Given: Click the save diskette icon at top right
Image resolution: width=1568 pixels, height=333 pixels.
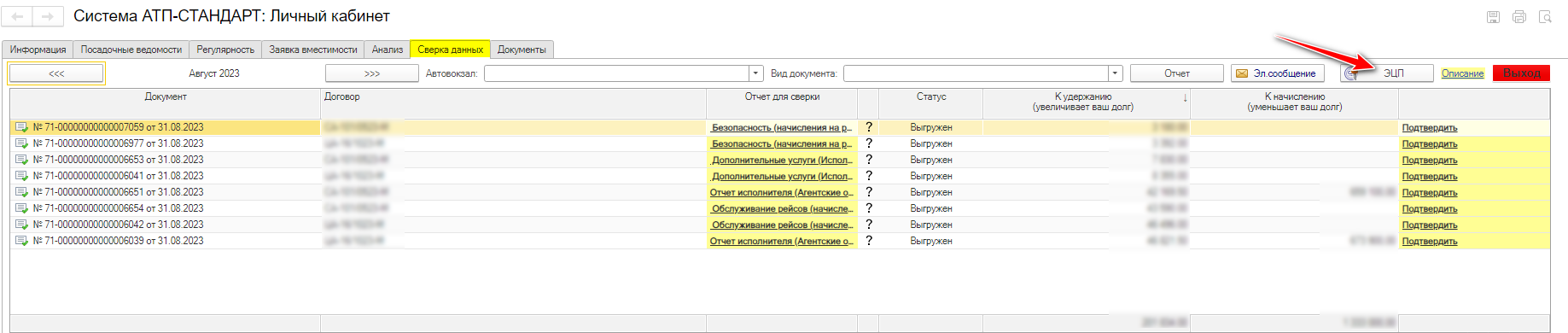Looking at the screenshot, I should tap(1493, 16).
